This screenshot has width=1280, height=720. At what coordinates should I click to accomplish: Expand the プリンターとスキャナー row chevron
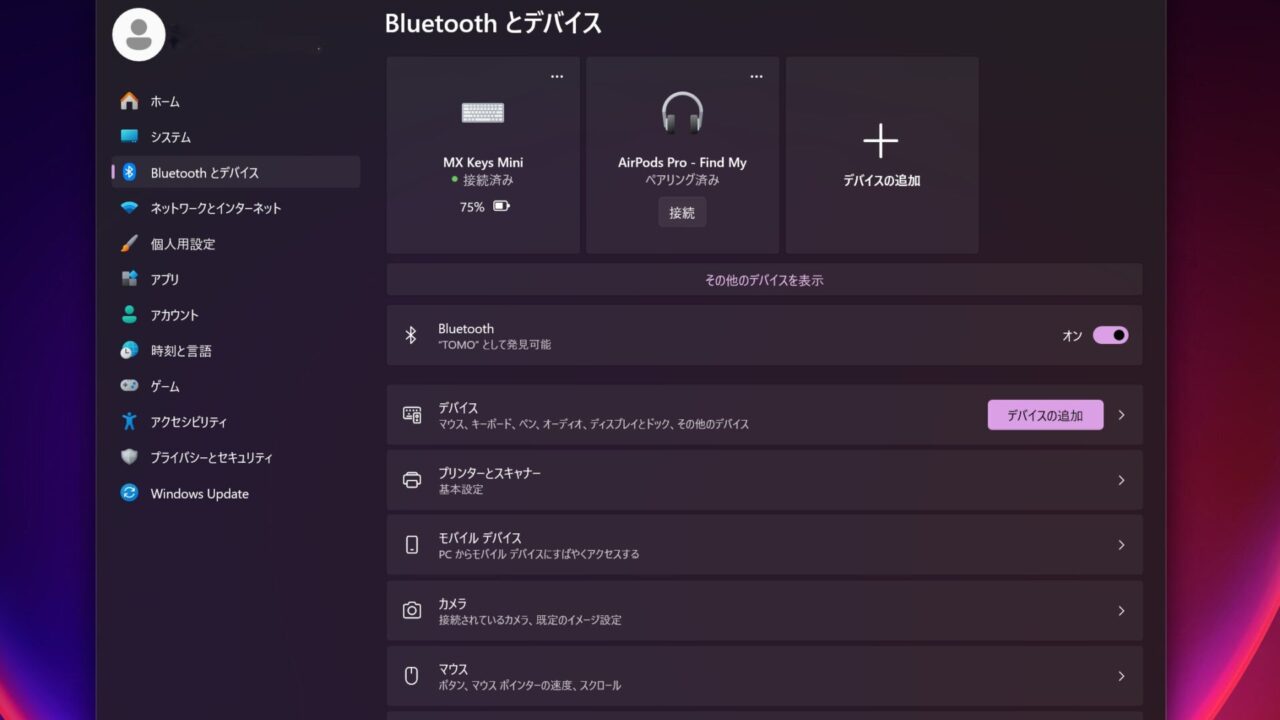(1121, 480)
